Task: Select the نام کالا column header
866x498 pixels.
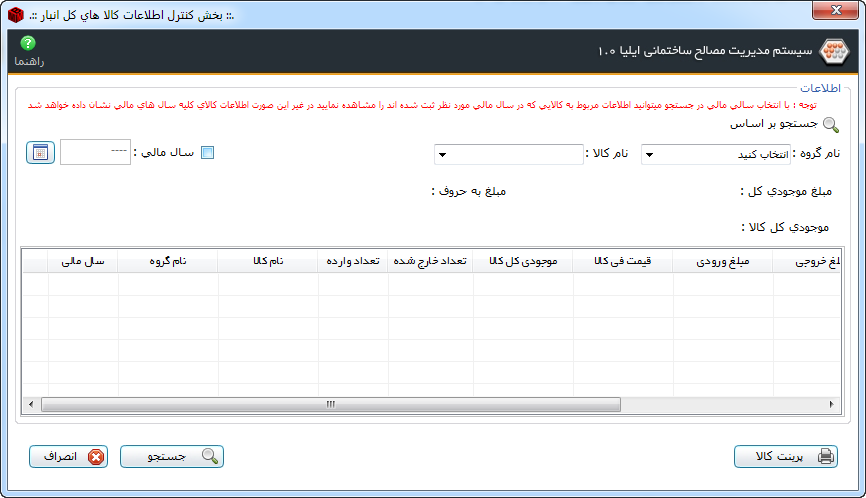Action: point(268,261)
